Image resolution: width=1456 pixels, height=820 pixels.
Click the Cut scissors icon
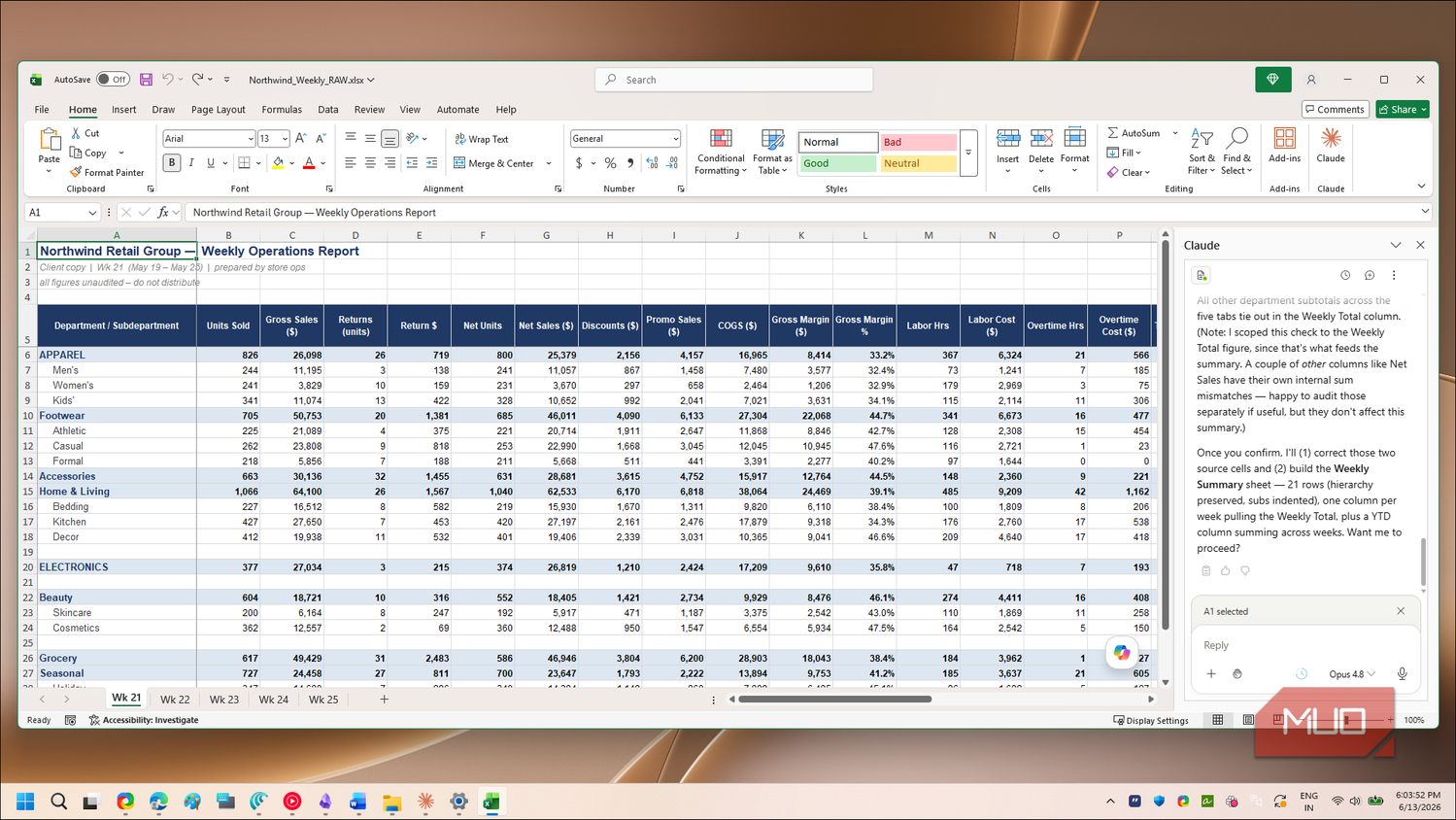click(76, 133)
